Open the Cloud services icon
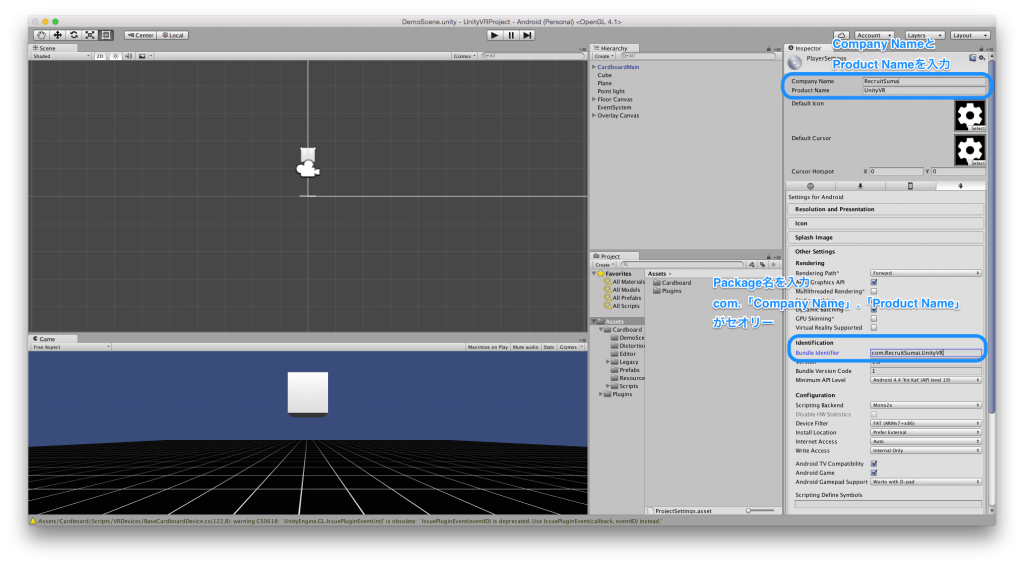 (841, 35)
